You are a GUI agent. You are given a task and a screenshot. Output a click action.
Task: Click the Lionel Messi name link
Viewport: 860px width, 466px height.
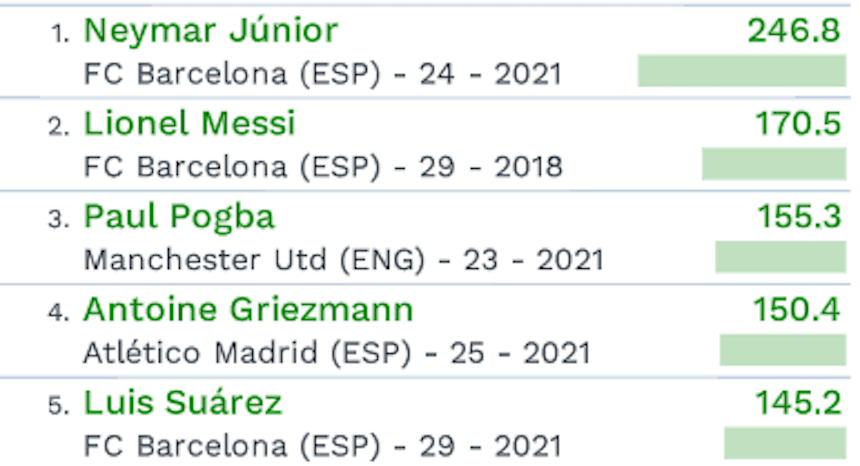pos(189,124)
